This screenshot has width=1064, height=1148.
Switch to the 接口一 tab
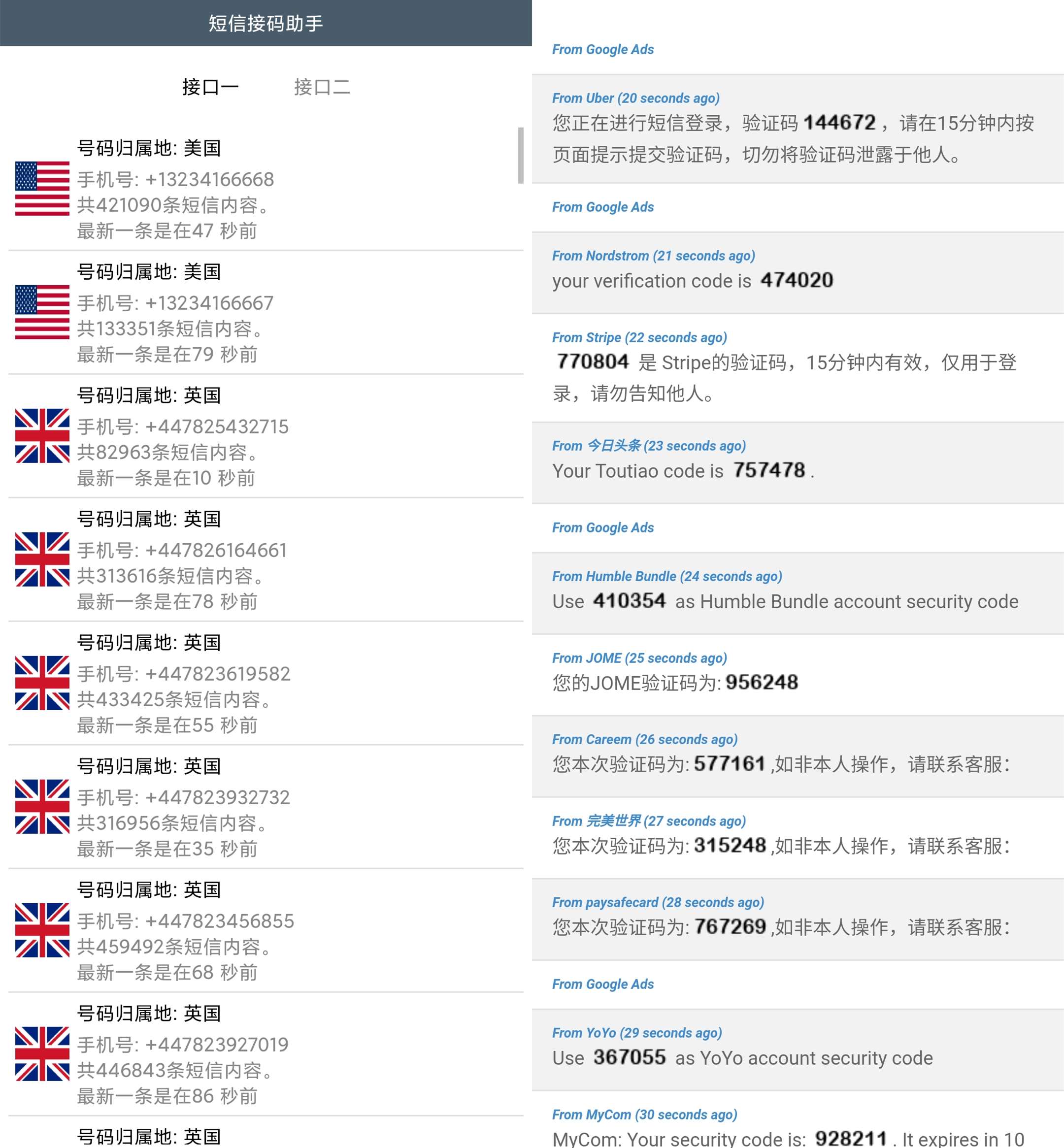[210, 87]
